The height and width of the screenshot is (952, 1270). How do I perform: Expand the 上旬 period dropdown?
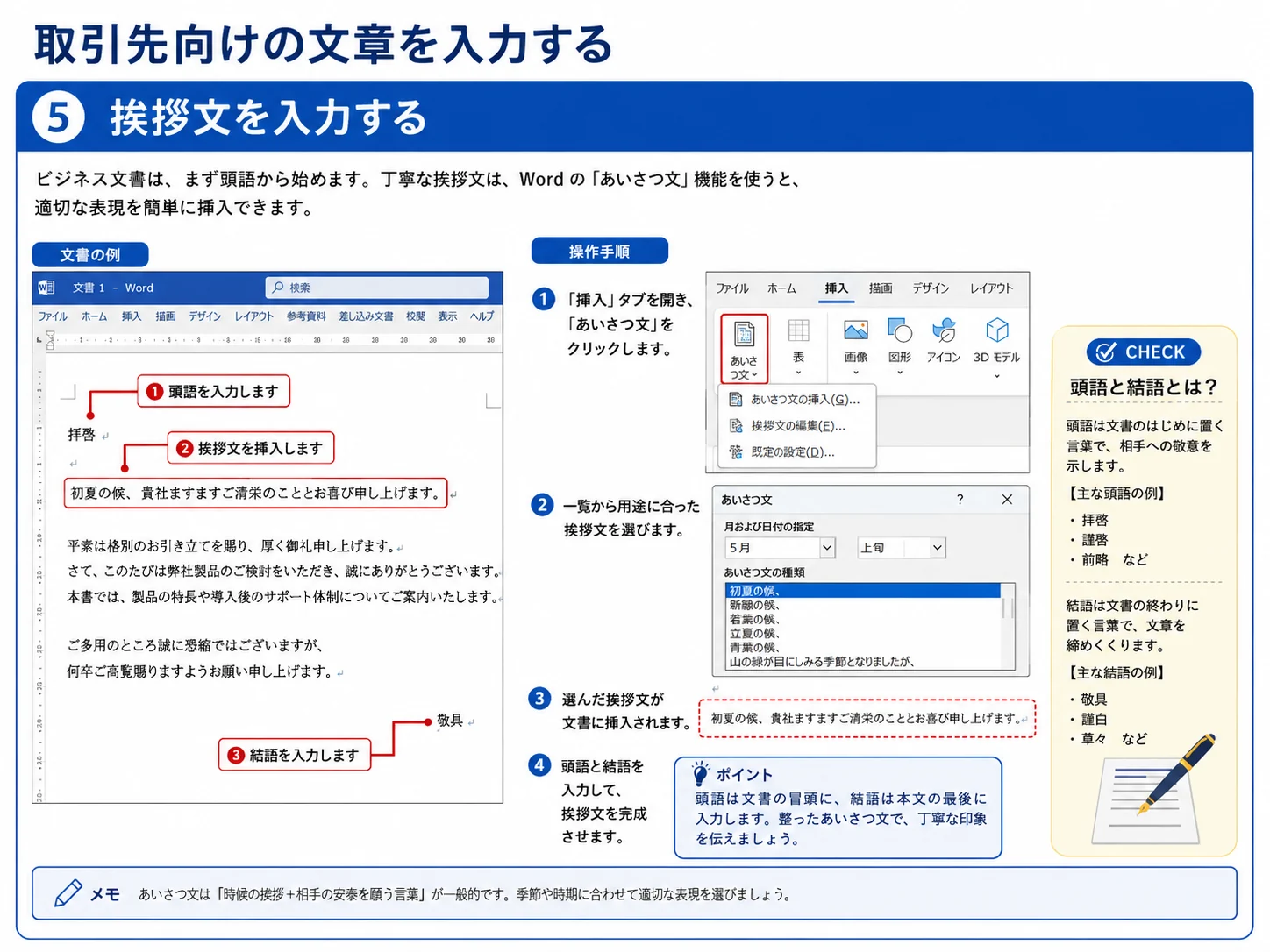click(938, 548)
